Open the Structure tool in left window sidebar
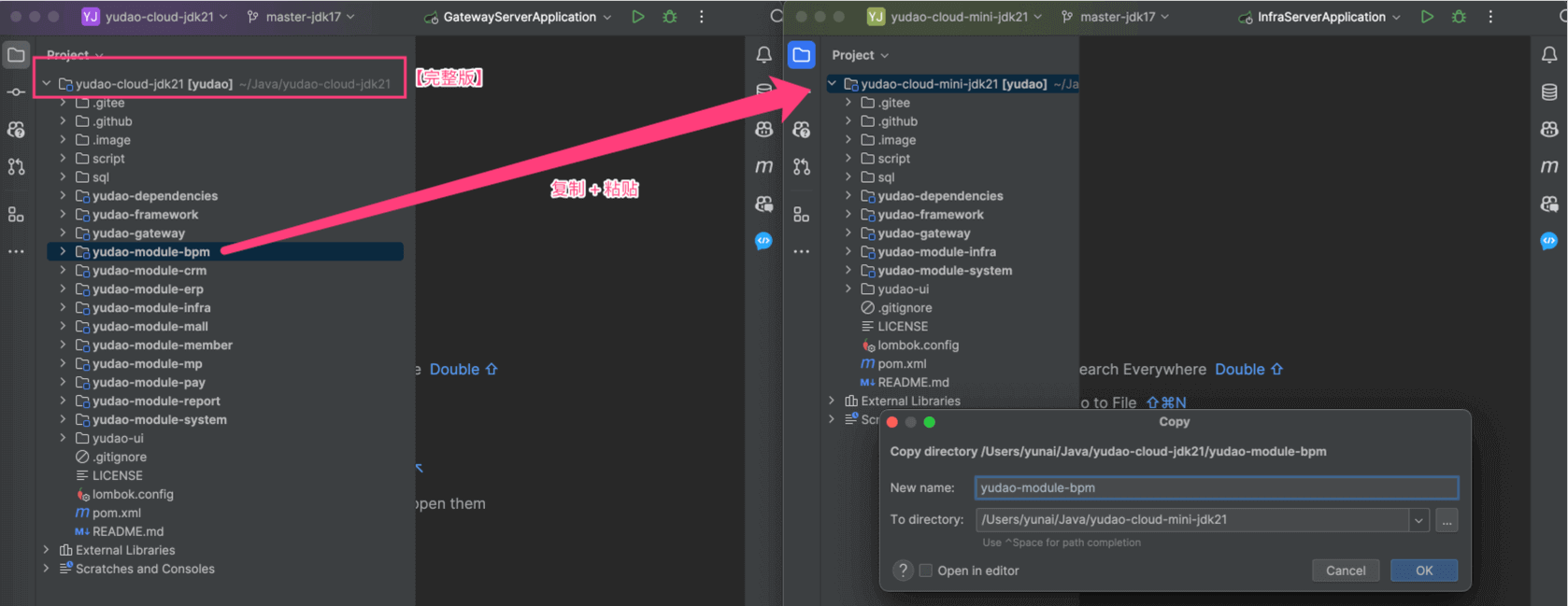 pos(16,215)
